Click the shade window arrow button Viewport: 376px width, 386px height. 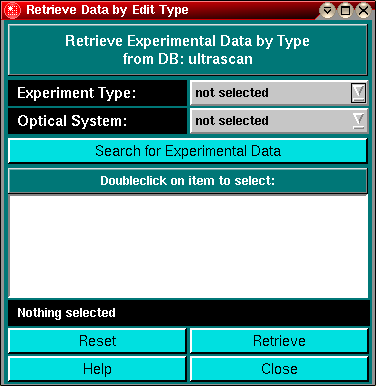pyautogui.click(x=327, y=11)
